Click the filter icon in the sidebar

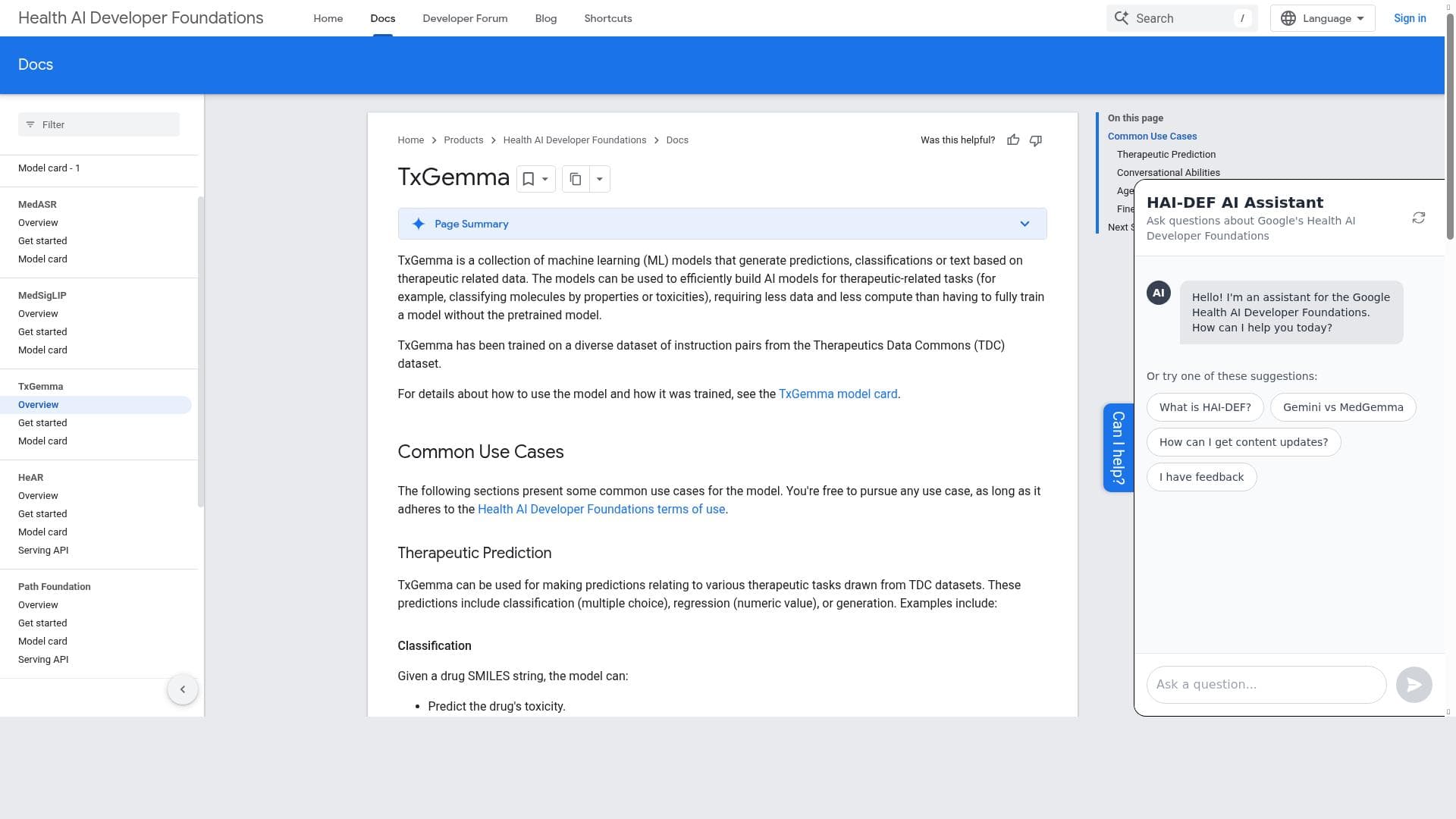pyautogui.click(x=30, y=124)
